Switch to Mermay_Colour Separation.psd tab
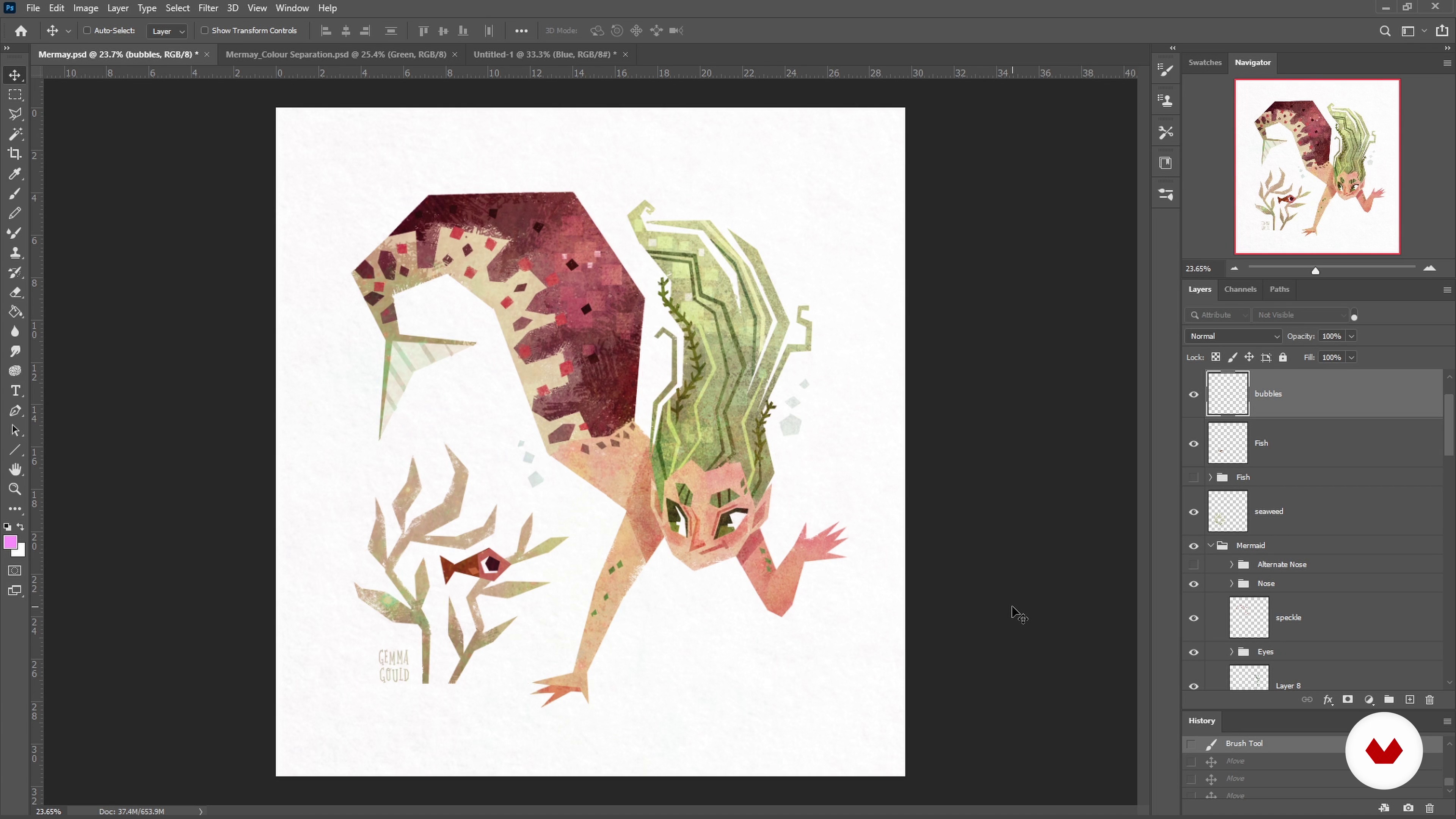 point(336,54)
